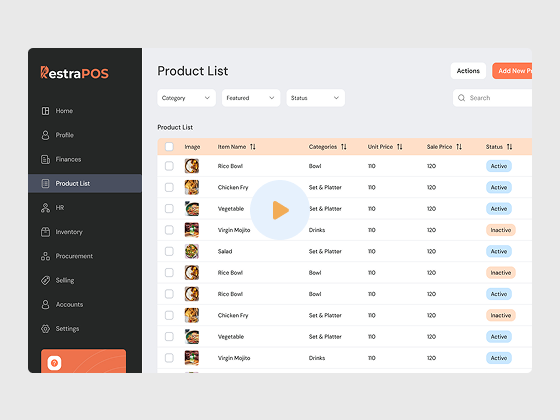Check the Inactive Virgin Mojito row checkbox
560x420 pixels.
pyautogui.click(x=169, y=230)
